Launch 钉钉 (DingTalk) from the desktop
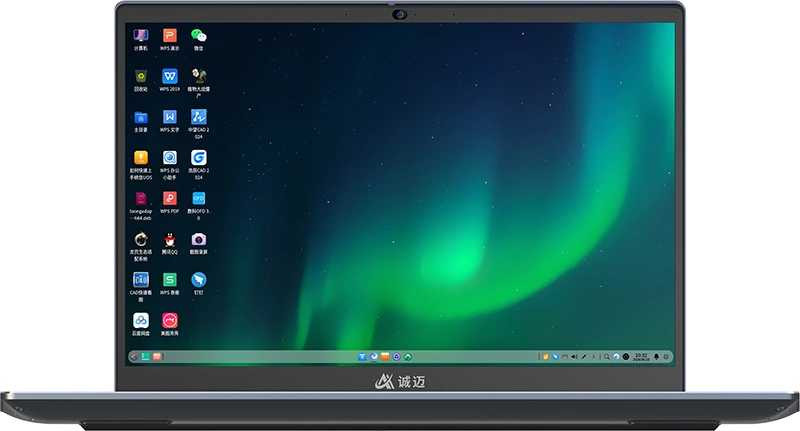This screenshot has width=800, height=431. [x=199, y=280]
